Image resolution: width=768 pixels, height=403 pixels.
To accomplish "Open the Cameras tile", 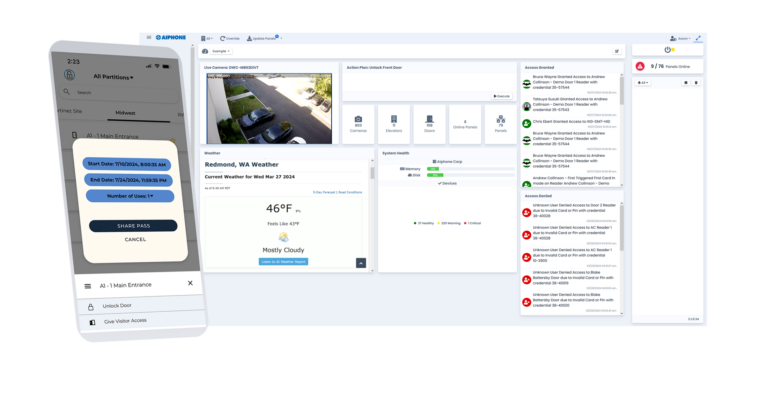I will (x=358, y=124).
